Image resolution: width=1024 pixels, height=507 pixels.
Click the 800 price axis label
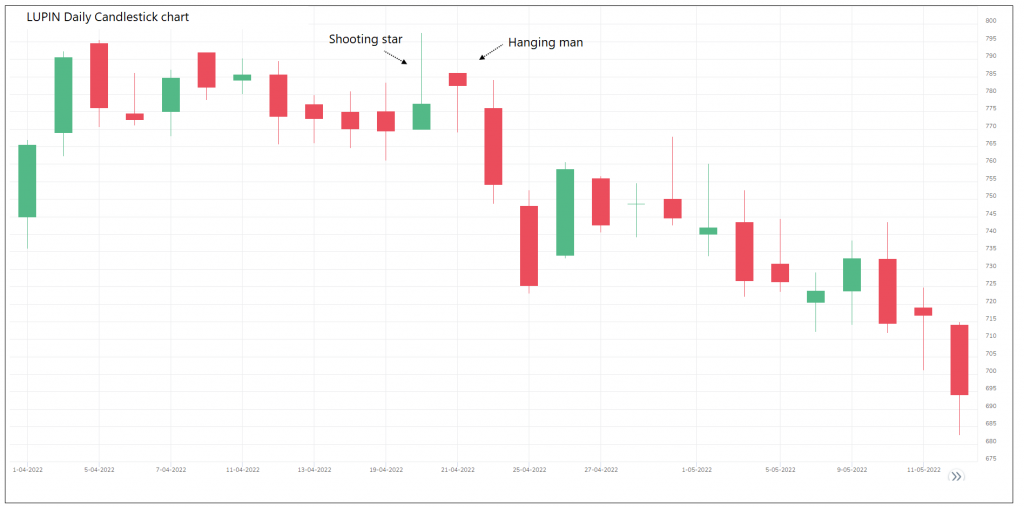tap(990, 21)
